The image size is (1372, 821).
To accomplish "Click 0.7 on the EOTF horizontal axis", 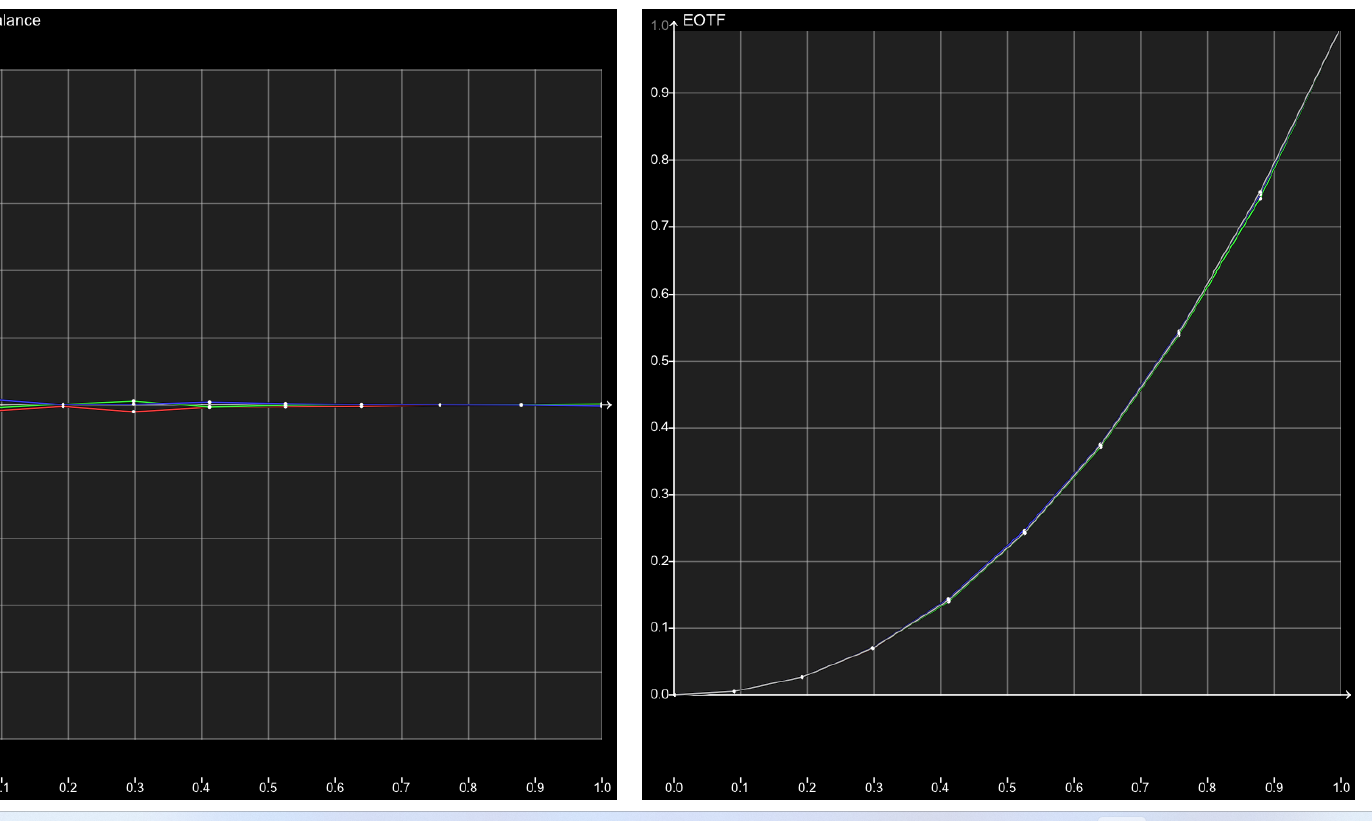I will 1140,787.
